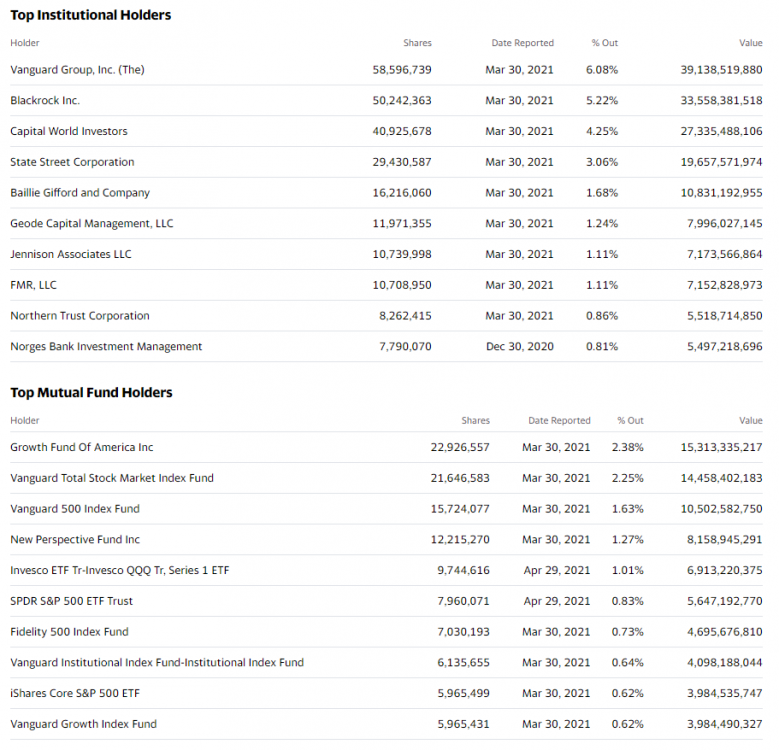Select Blackrock Inc. in institutional holders
This screenshot has height=750, width=779.
point(45,101)
